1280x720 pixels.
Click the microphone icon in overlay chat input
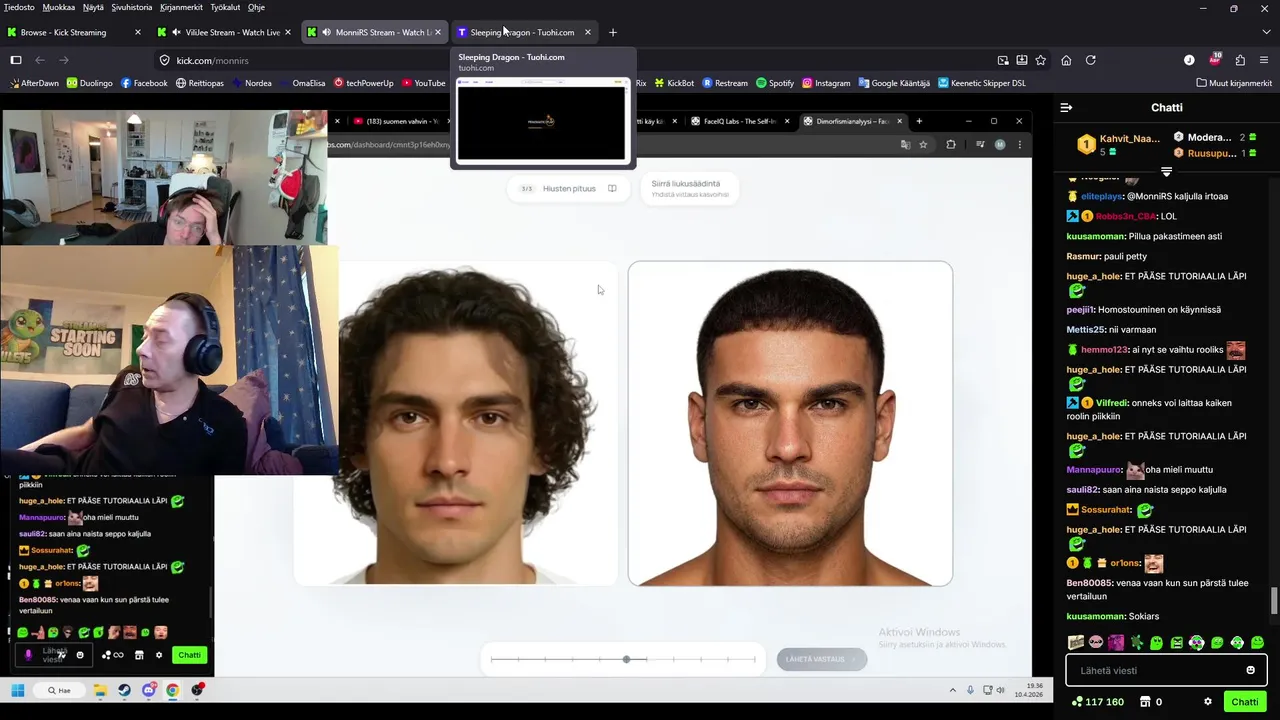(28, 655)
